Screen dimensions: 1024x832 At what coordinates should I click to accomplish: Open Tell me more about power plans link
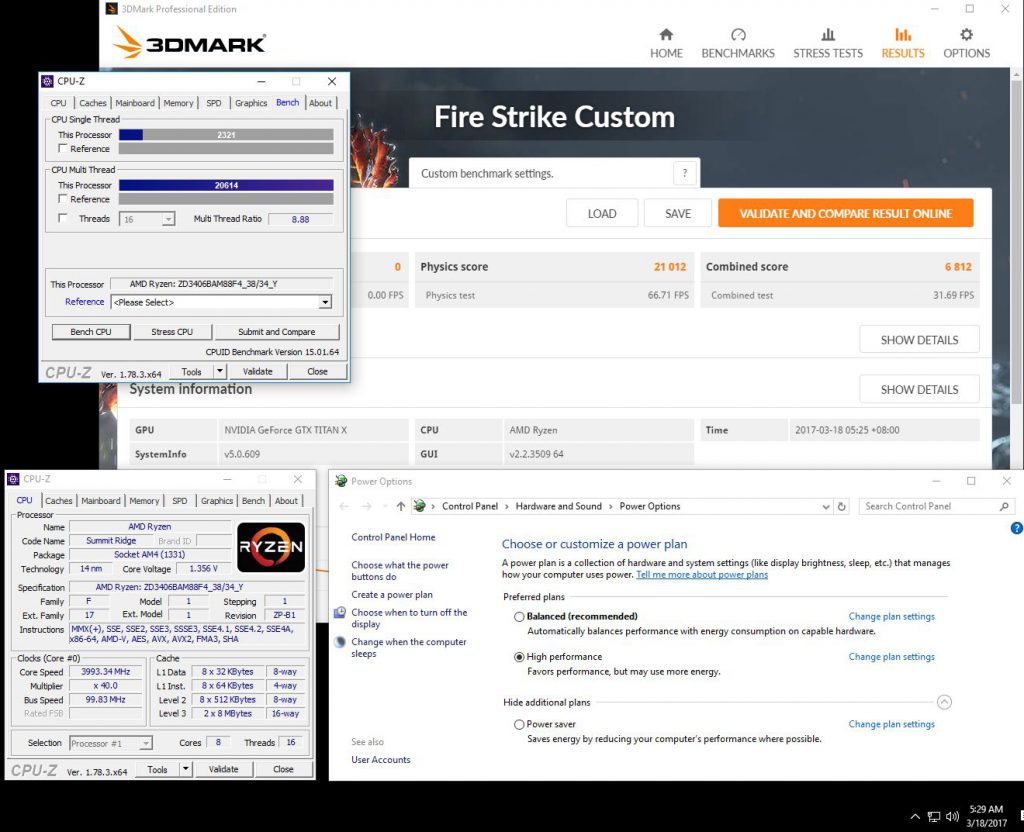click(x=702, y=575)
